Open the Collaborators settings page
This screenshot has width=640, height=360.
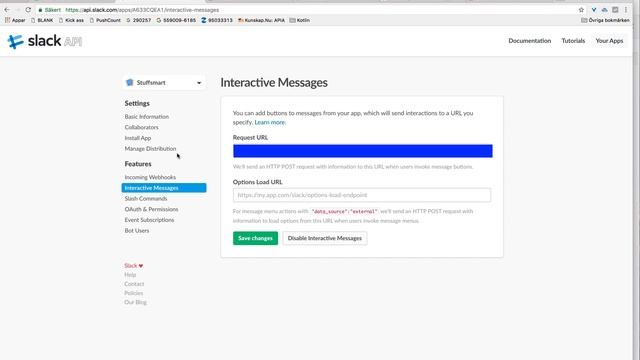coord(141,127)
